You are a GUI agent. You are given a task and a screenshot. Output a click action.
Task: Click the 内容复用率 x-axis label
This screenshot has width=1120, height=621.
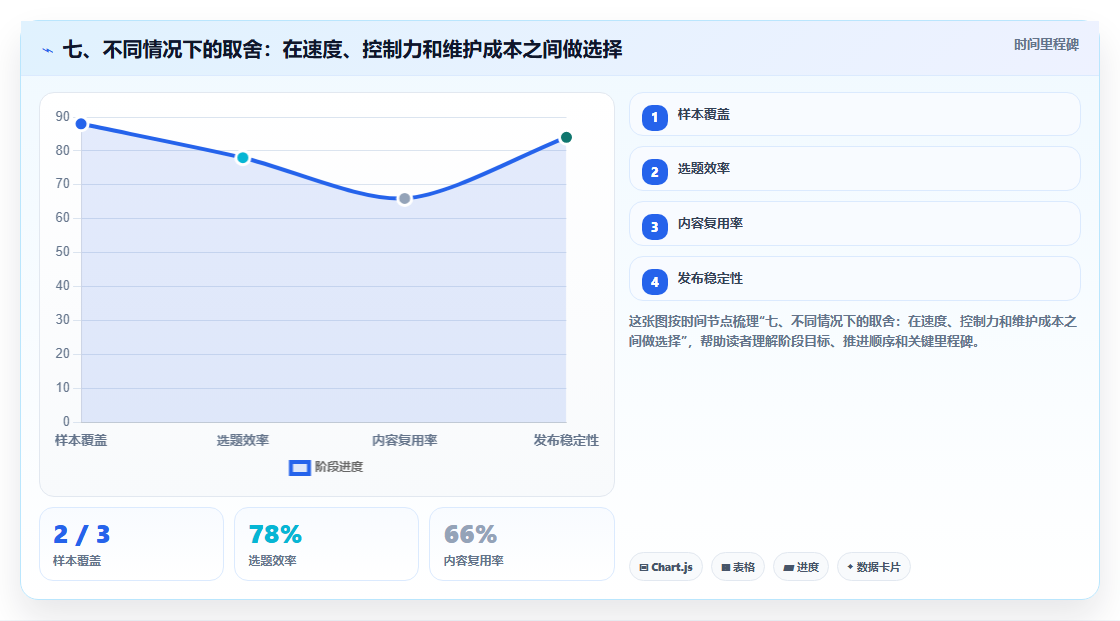(x=404, y=440)
